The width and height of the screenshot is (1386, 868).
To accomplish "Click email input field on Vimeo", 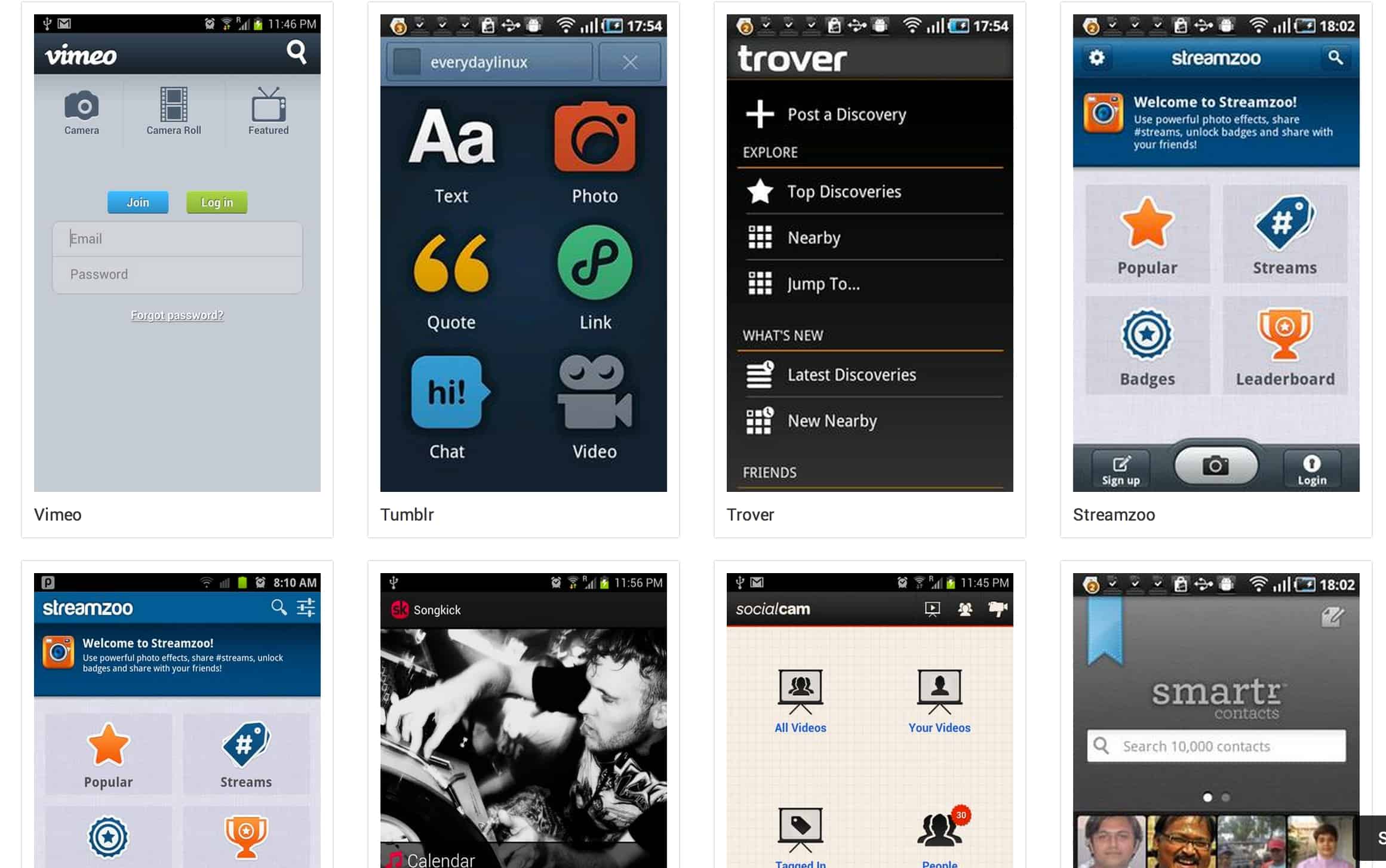I will pos(178,237).
